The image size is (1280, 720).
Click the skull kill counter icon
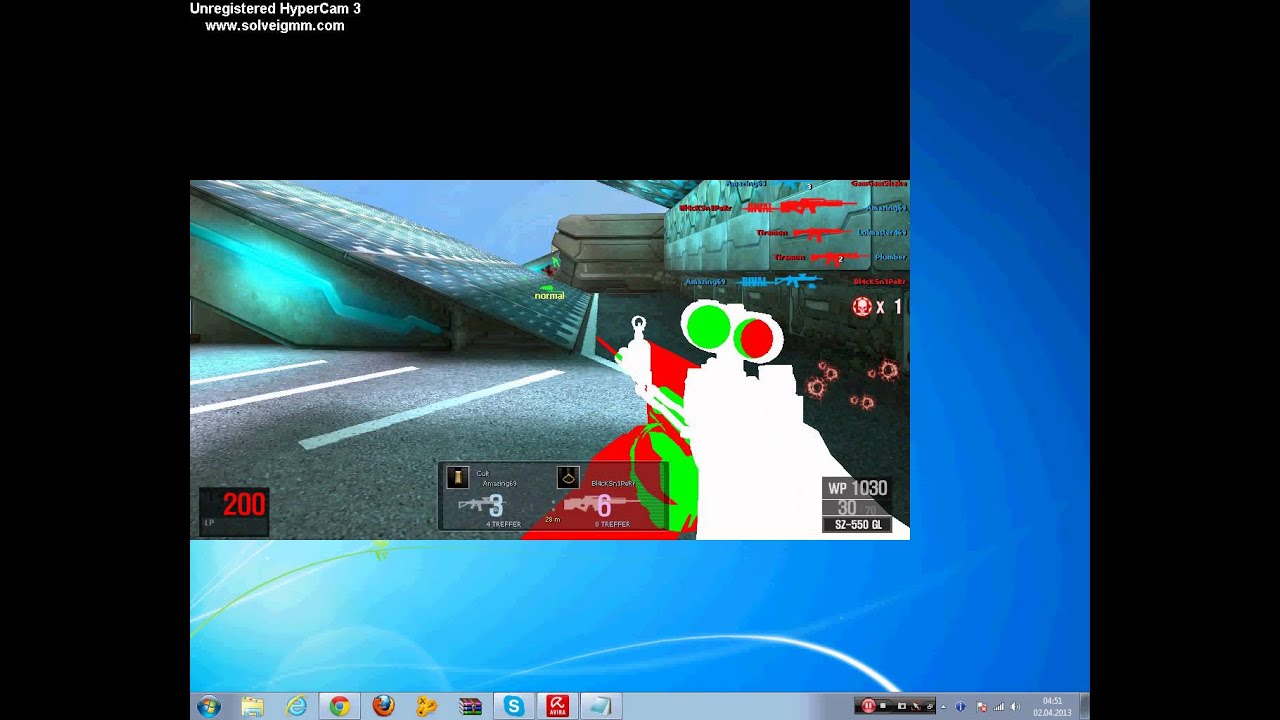(862, 307)
